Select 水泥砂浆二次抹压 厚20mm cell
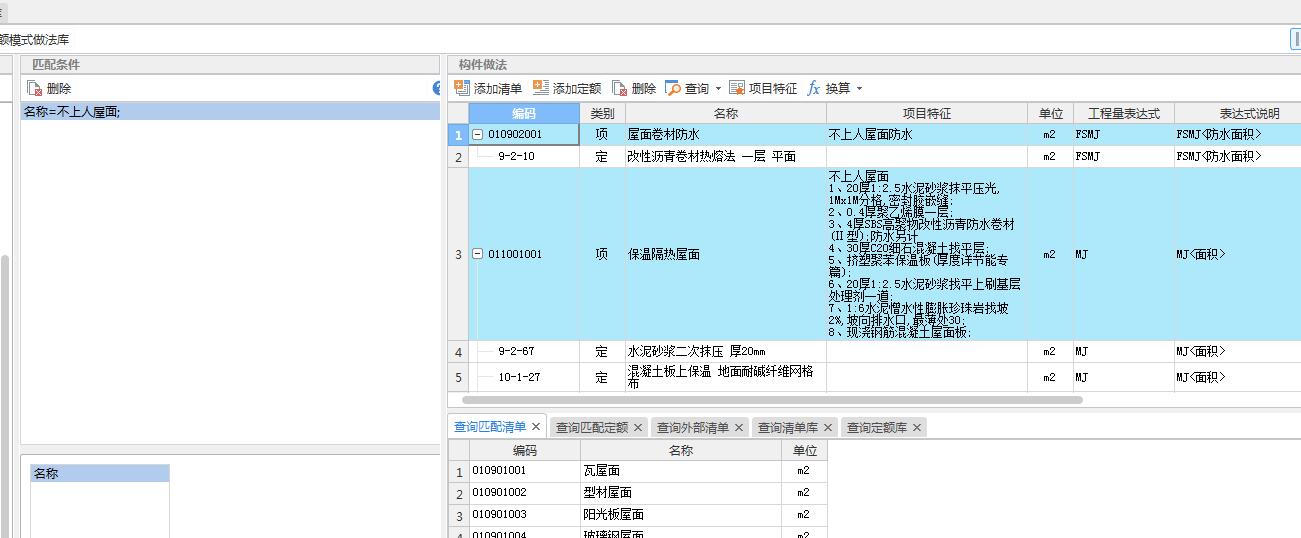Screen dimensions: 1301x538 [x=726, y=351]
